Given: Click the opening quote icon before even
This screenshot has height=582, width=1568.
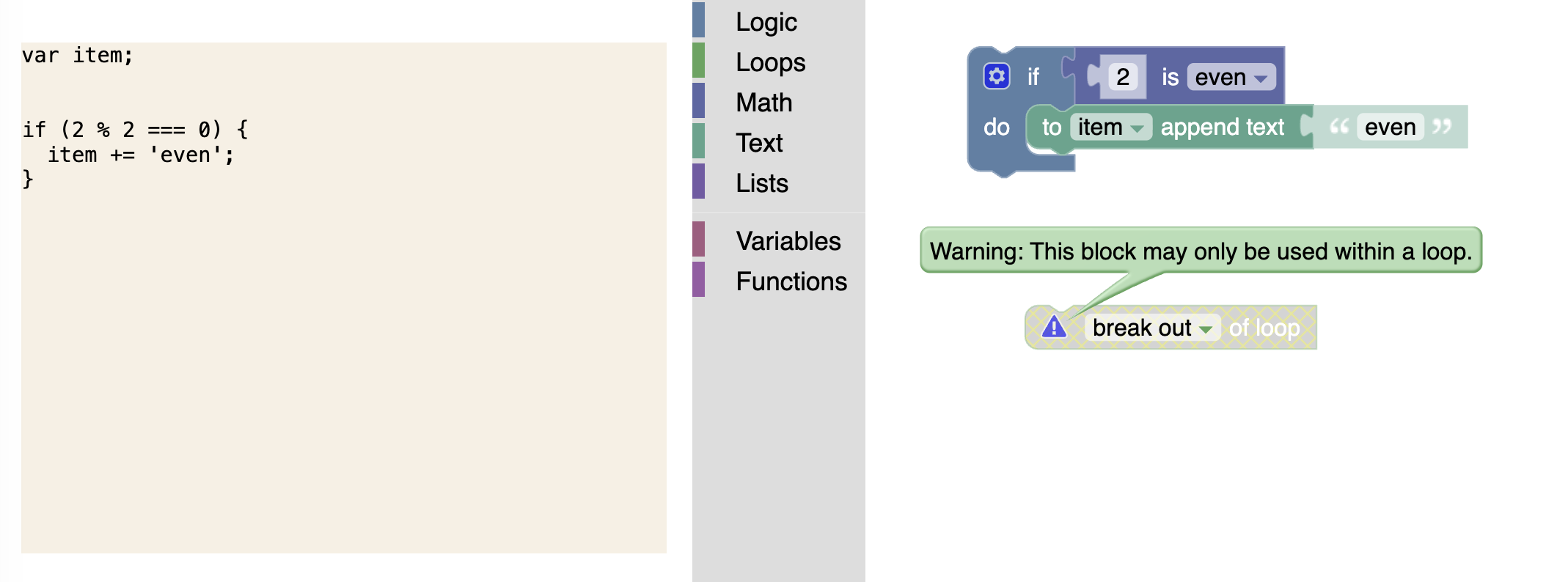Looking at the screenshot, I should click(1339, 127).
